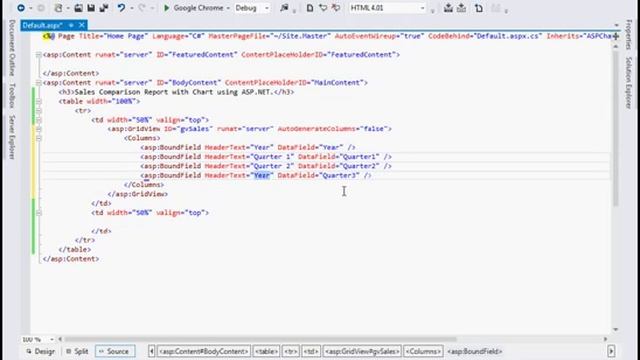Pin the Default.aspx tab
The width and height of the screenshot is (640, 360).
pos(71,25)
